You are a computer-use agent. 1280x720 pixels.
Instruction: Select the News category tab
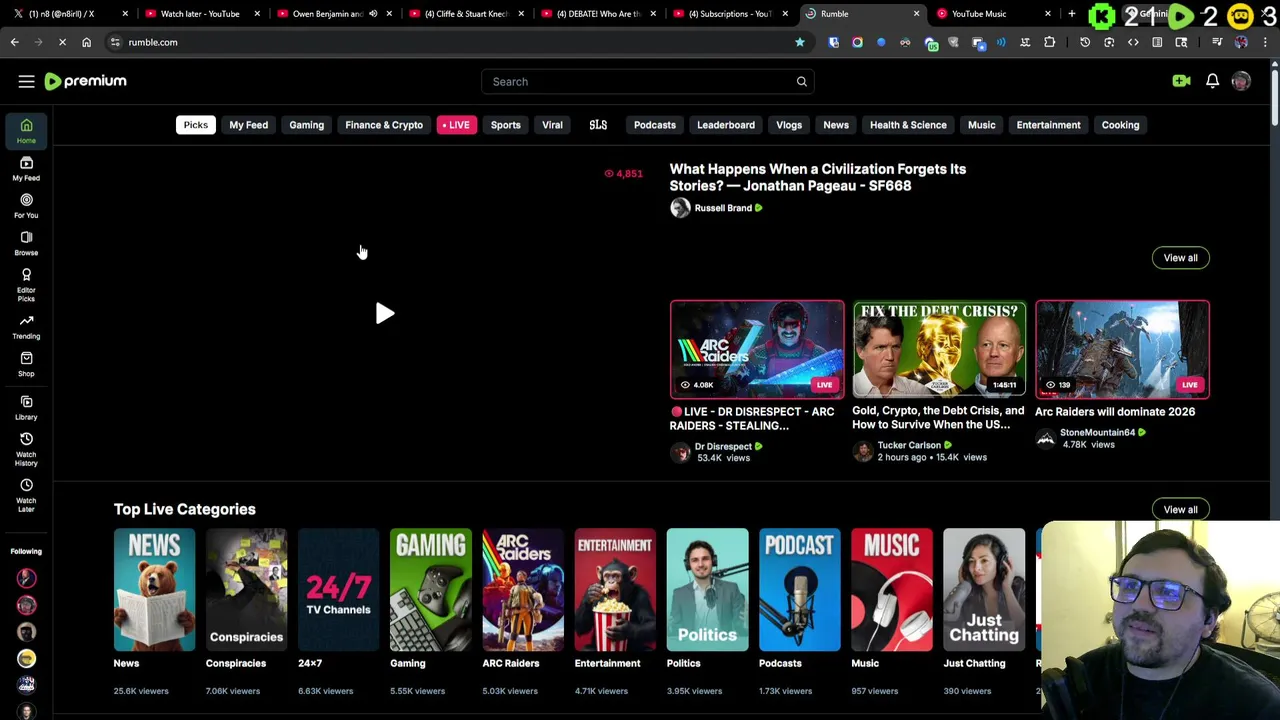click(x=836, y=125)
